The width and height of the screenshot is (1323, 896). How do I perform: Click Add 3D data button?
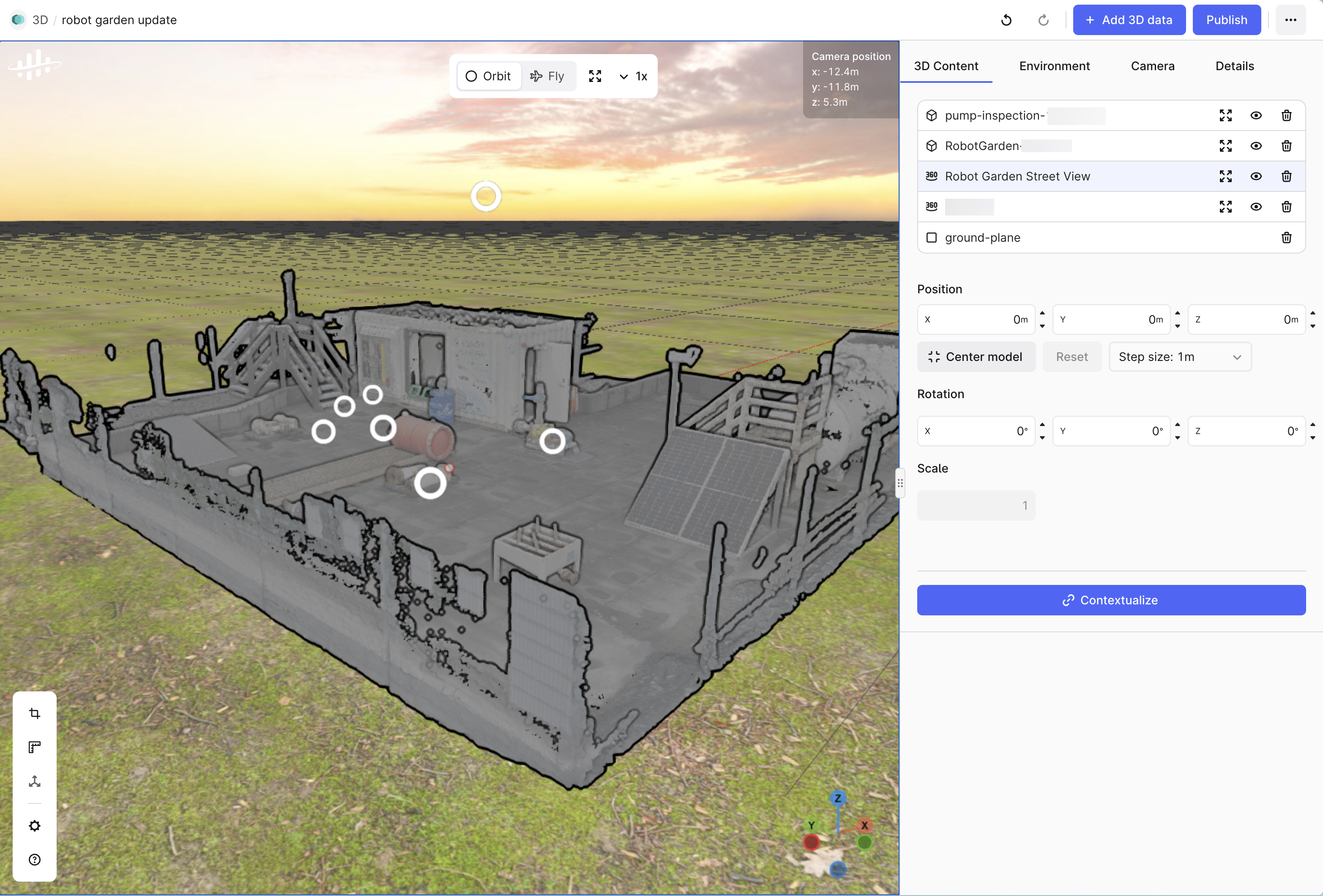[x=1129, y=20]
